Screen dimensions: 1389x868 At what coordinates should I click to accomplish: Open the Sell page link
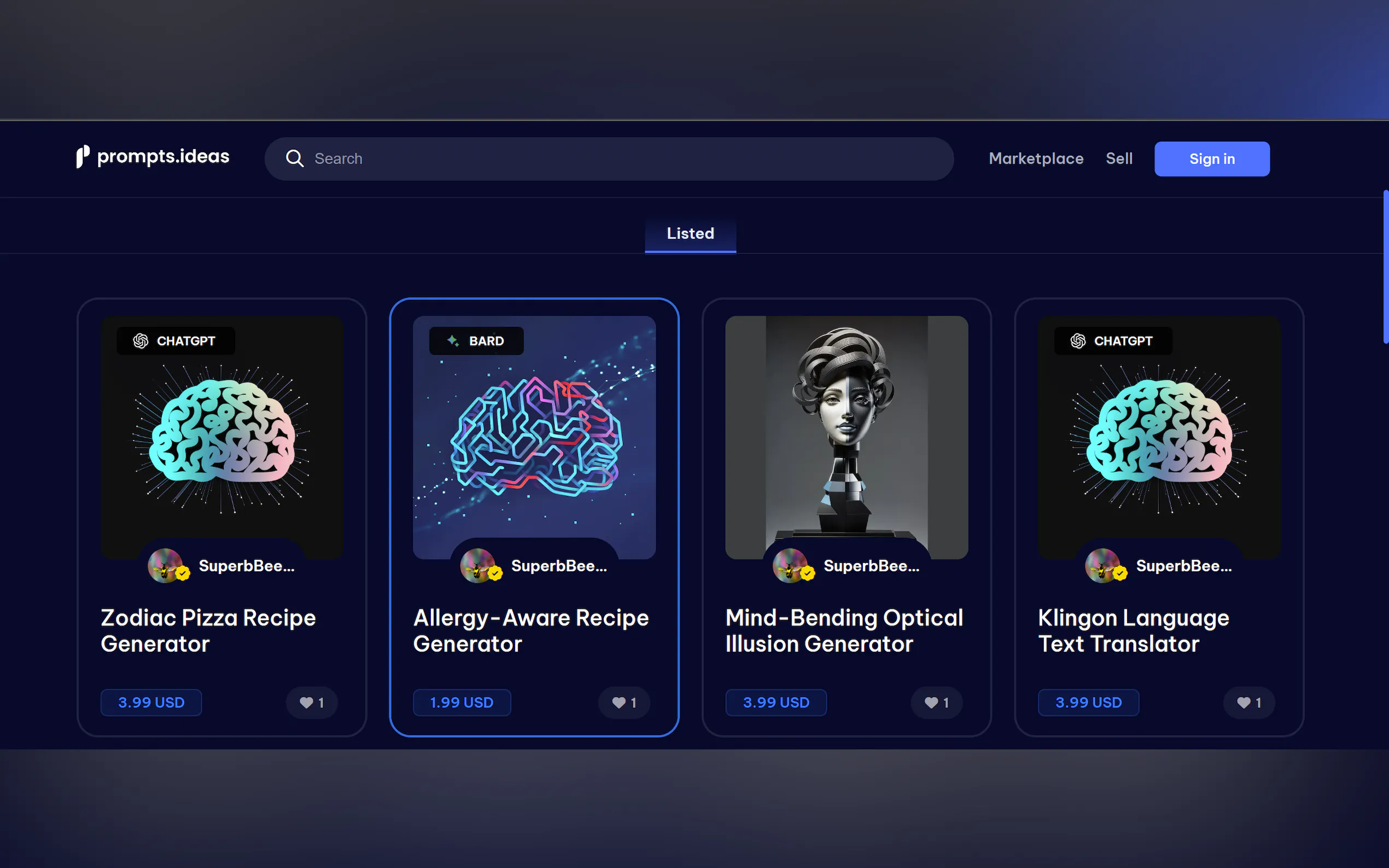point(1119,159)
